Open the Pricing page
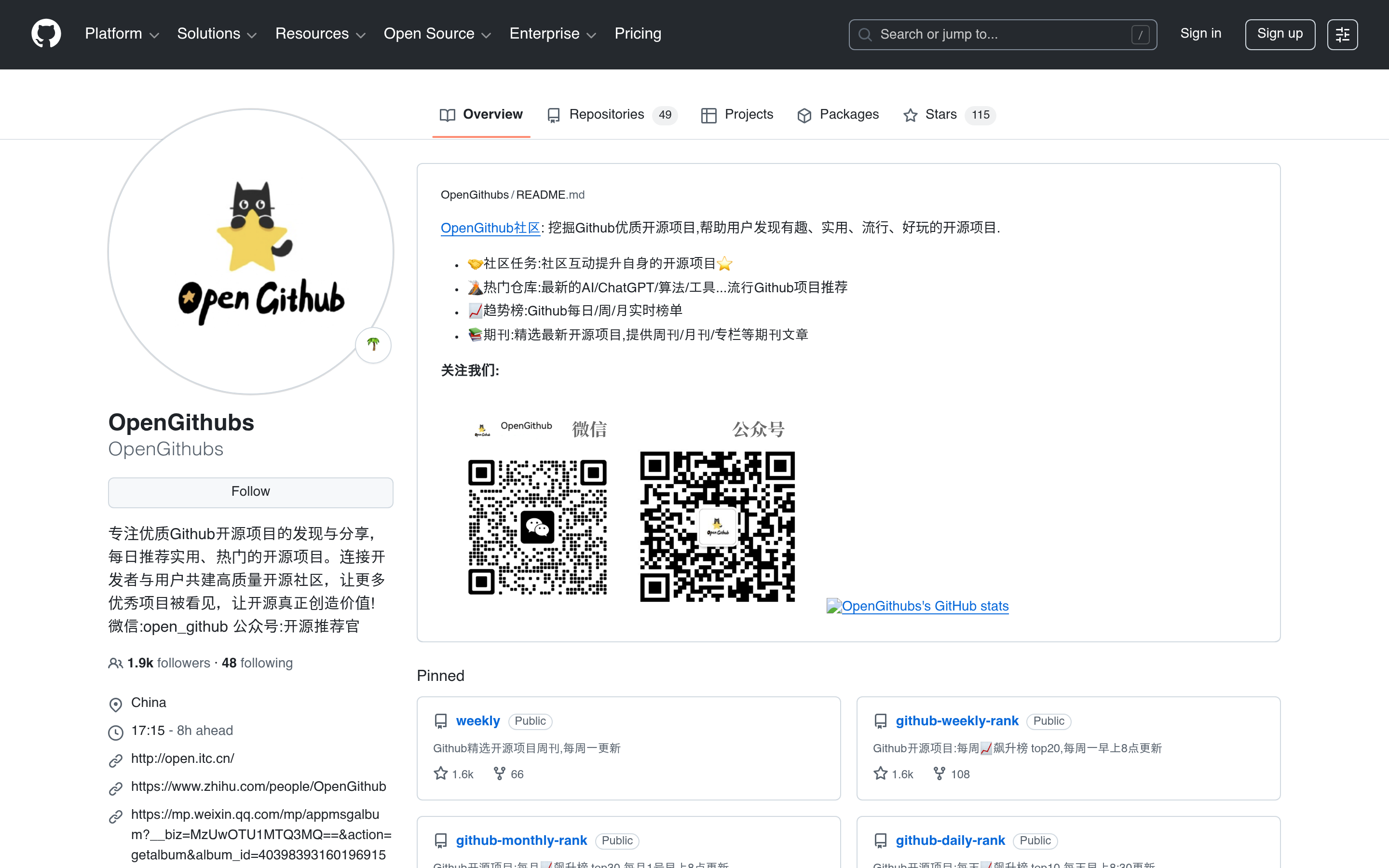 pos(638,34)
